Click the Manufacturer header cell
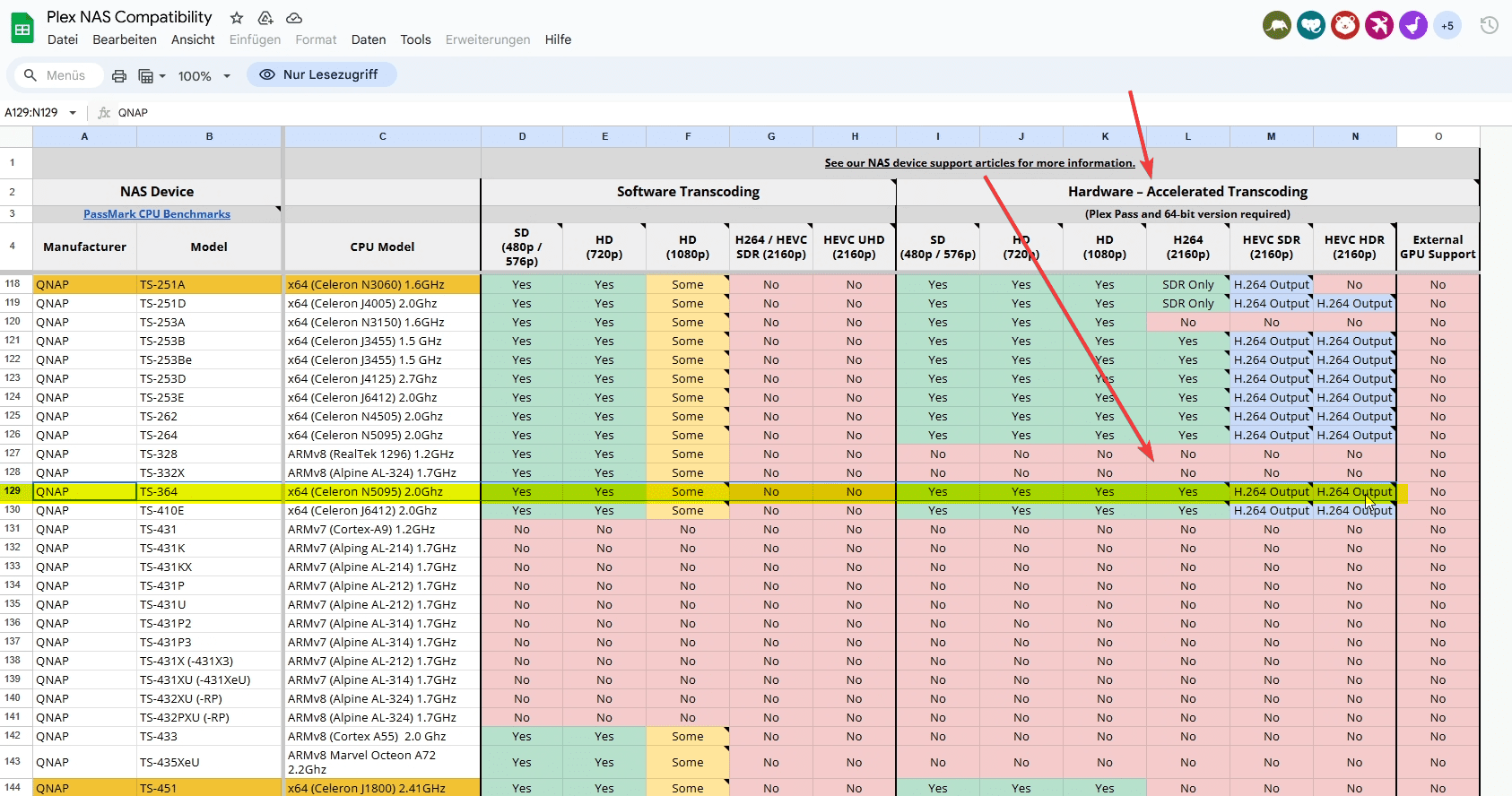This screenshot has height=796, width=1512. click(x=84, y=247)
